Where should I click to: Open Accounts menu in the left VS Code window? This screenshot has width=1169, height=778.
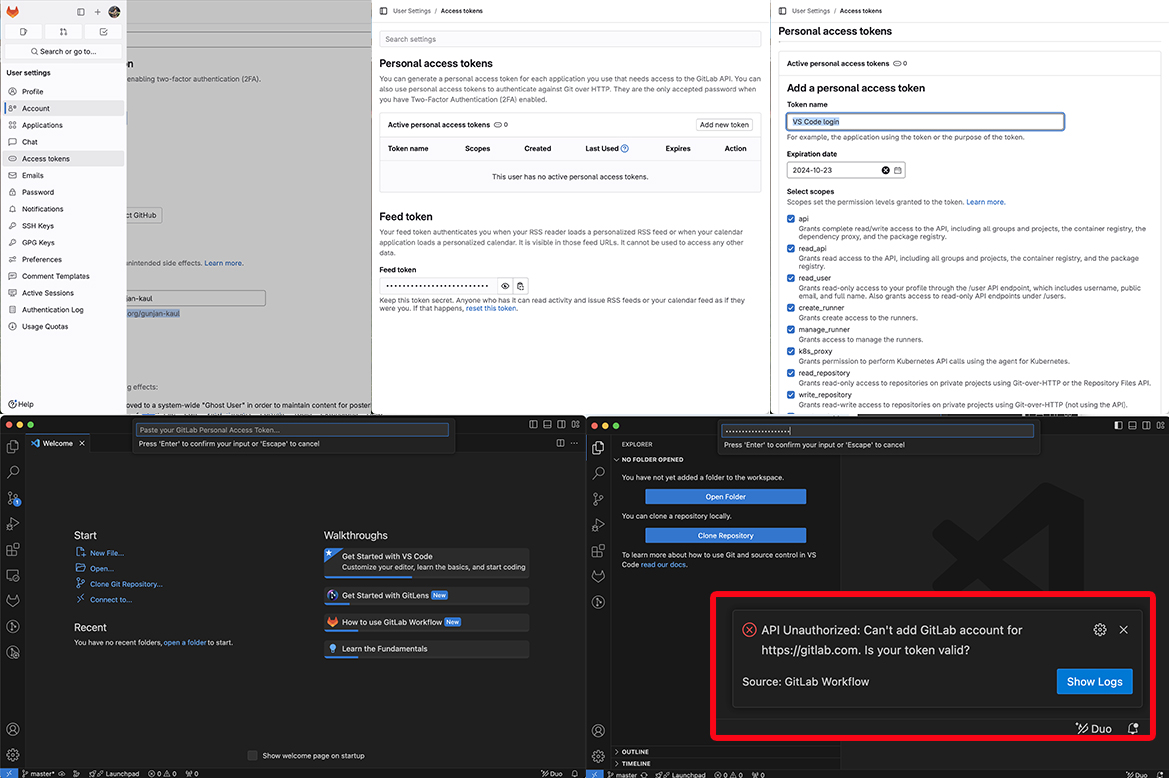point(13,730)
